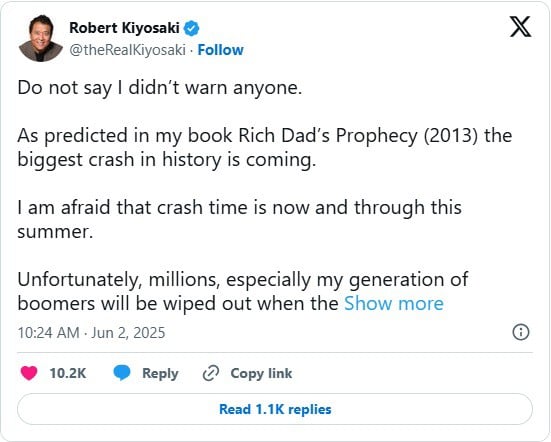Open the tweet info circle icon
Viewport: 551px width, 442px height.
(x=521, y=332)
